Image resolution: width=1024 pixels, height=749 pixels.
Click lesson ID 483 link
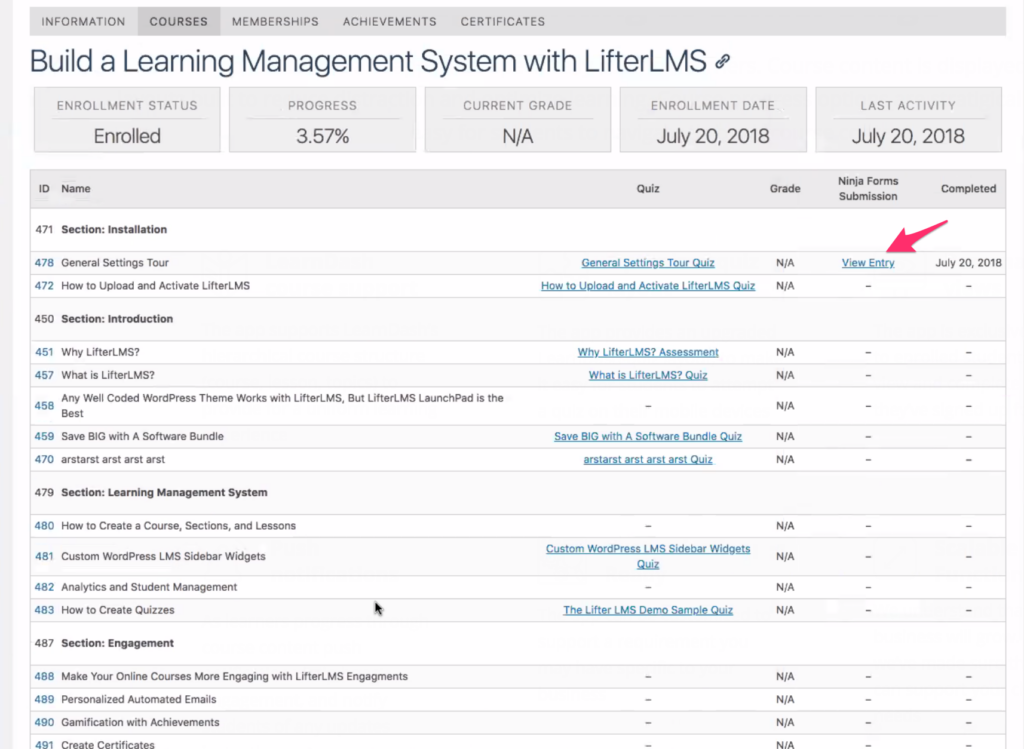pos(44,610)
